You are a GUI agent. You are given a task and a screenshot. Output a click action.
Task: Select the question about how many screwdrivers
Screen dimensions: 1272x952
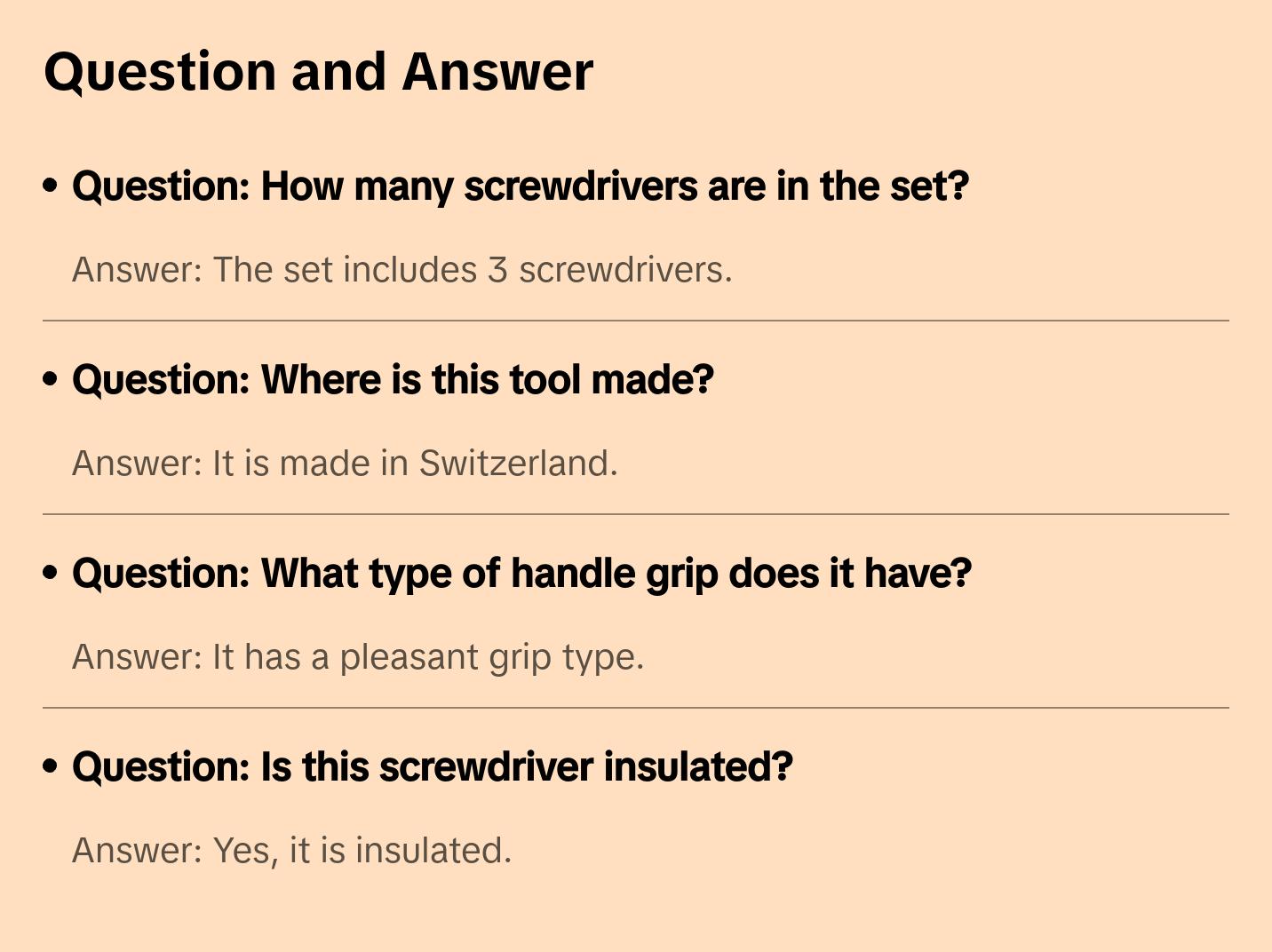point(521,186)
